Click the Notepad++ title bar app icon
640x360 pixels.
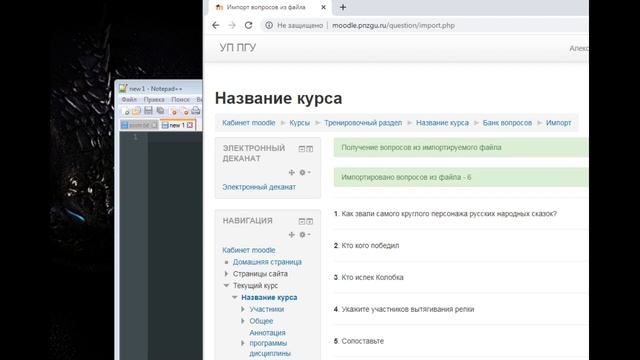click(x=123, y=88)
